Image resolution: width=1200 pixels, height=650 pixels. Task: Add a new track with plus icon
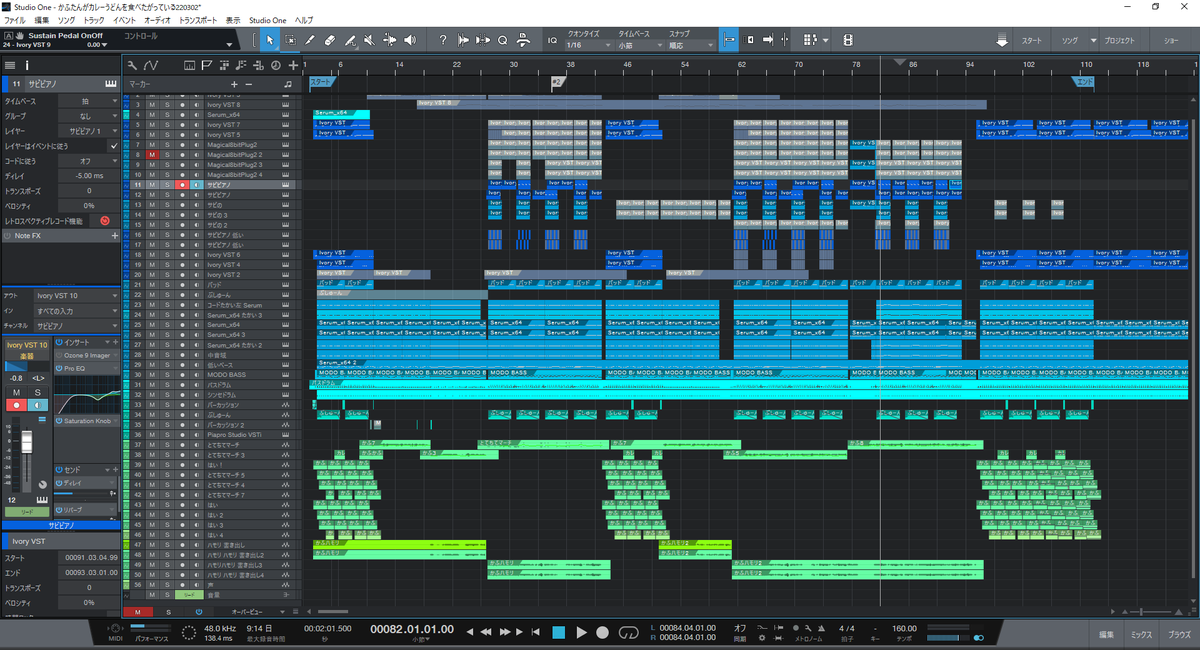tap(292, 65)
